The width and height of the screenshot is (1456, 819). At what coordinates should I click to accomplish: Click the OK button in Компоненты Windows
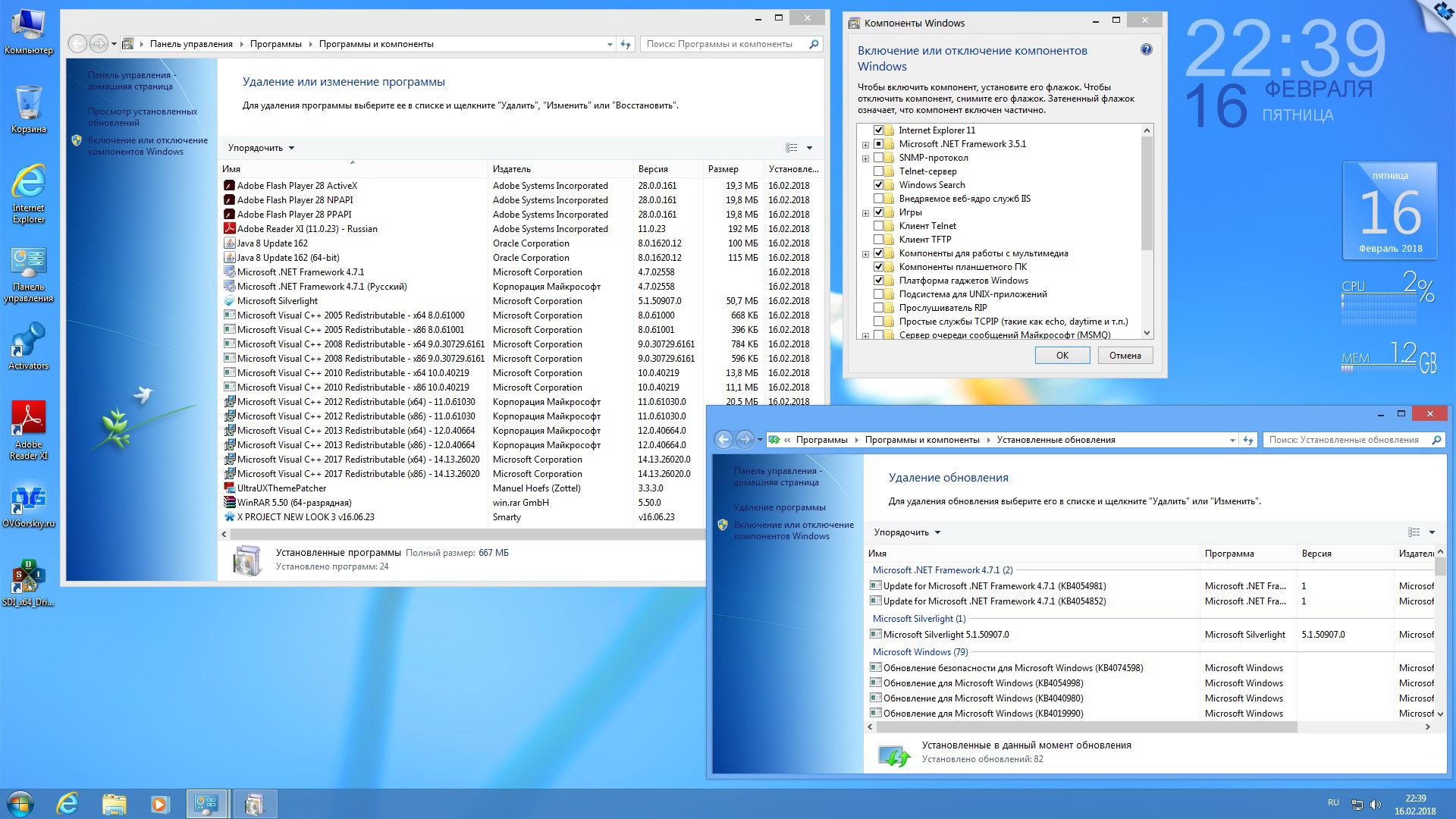(x=1062, y=356)
